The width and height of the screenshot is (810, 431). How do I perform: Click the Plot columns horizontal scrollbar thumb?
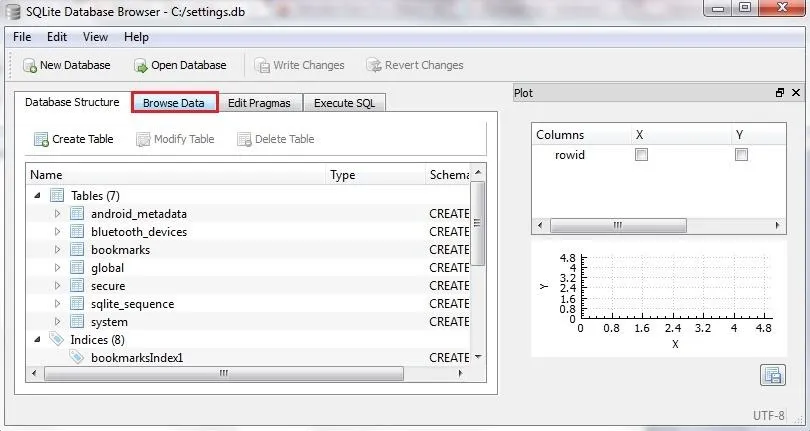618,226
